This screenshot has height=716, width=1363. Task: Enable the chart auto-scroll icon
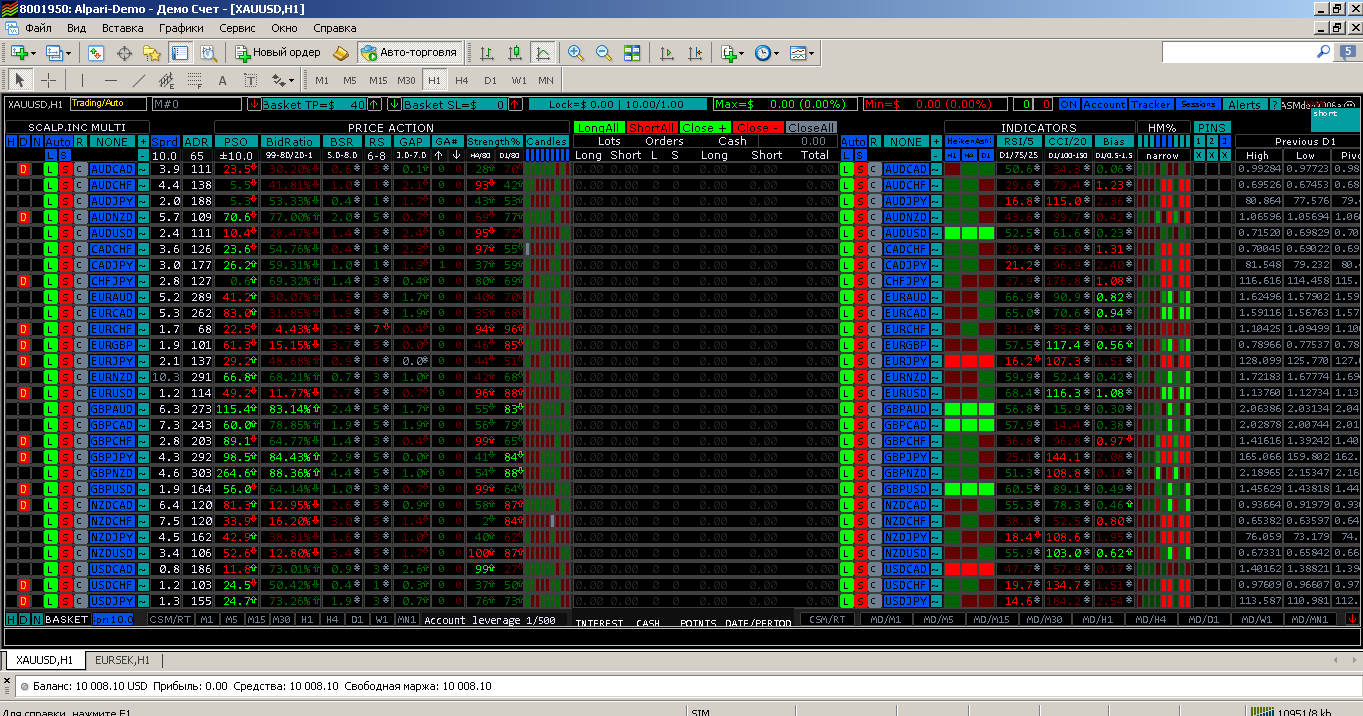tap(667, 53)
